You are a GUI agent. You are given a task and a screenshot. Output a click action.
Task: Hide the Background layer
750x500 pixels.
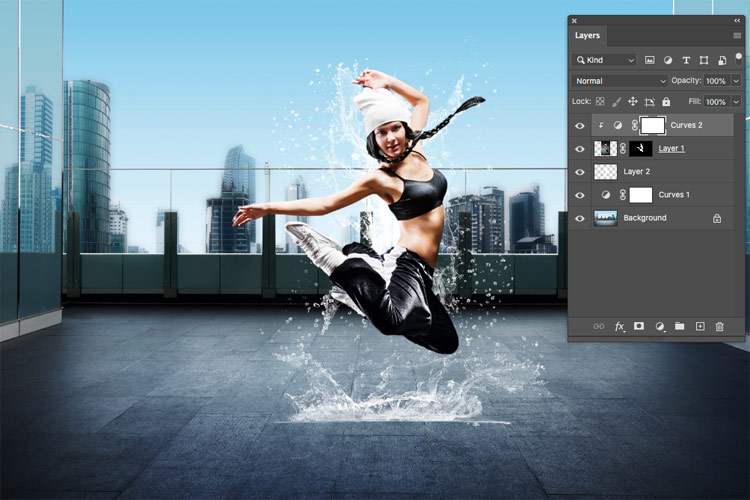(x=580, y=218)
